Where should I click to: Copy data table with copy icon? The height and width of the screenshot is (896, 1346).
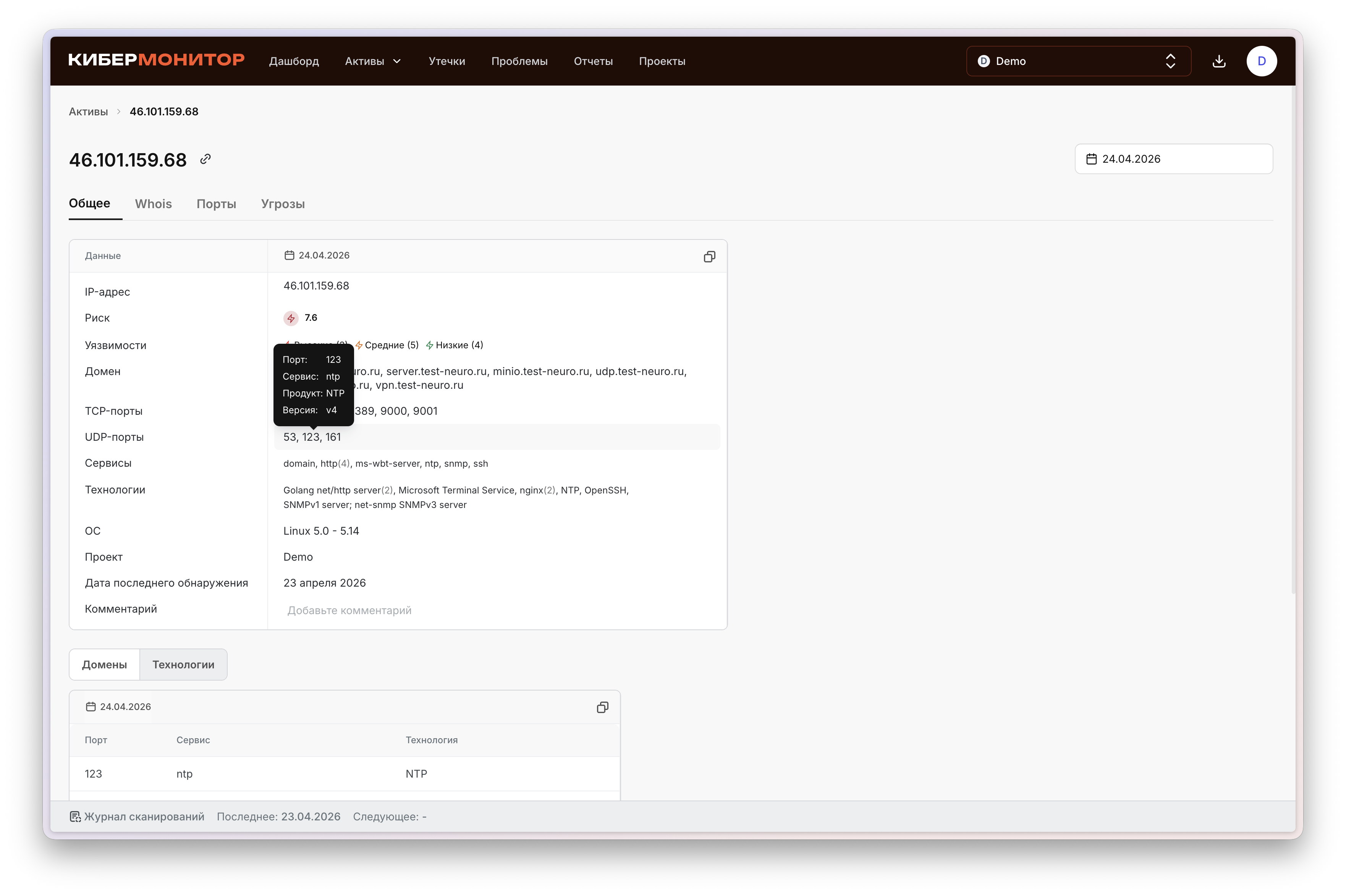point(709,257)
